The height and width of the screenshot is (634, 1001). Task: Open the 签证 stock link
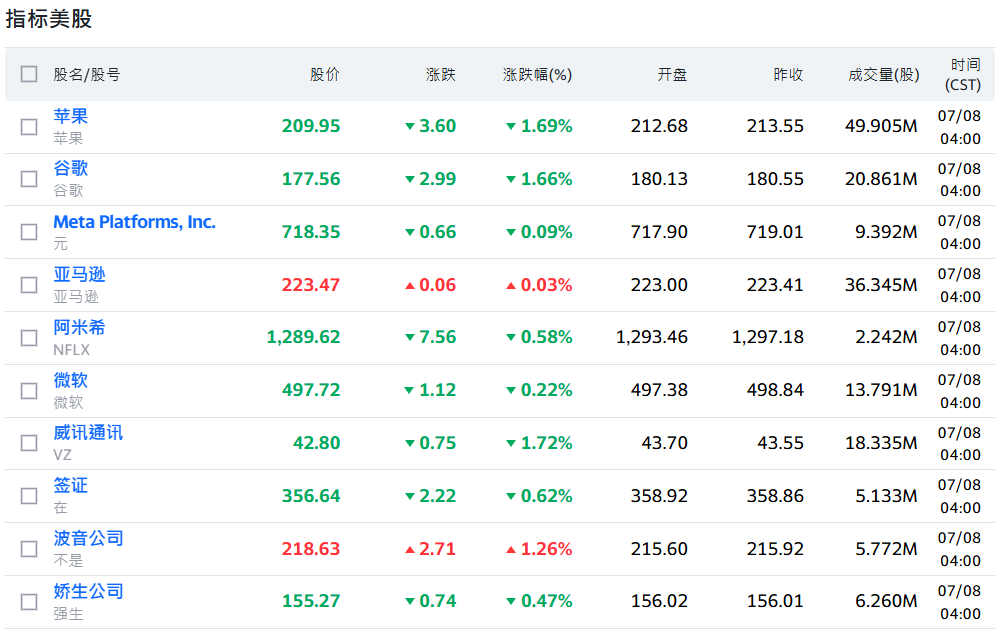[70, 486]
